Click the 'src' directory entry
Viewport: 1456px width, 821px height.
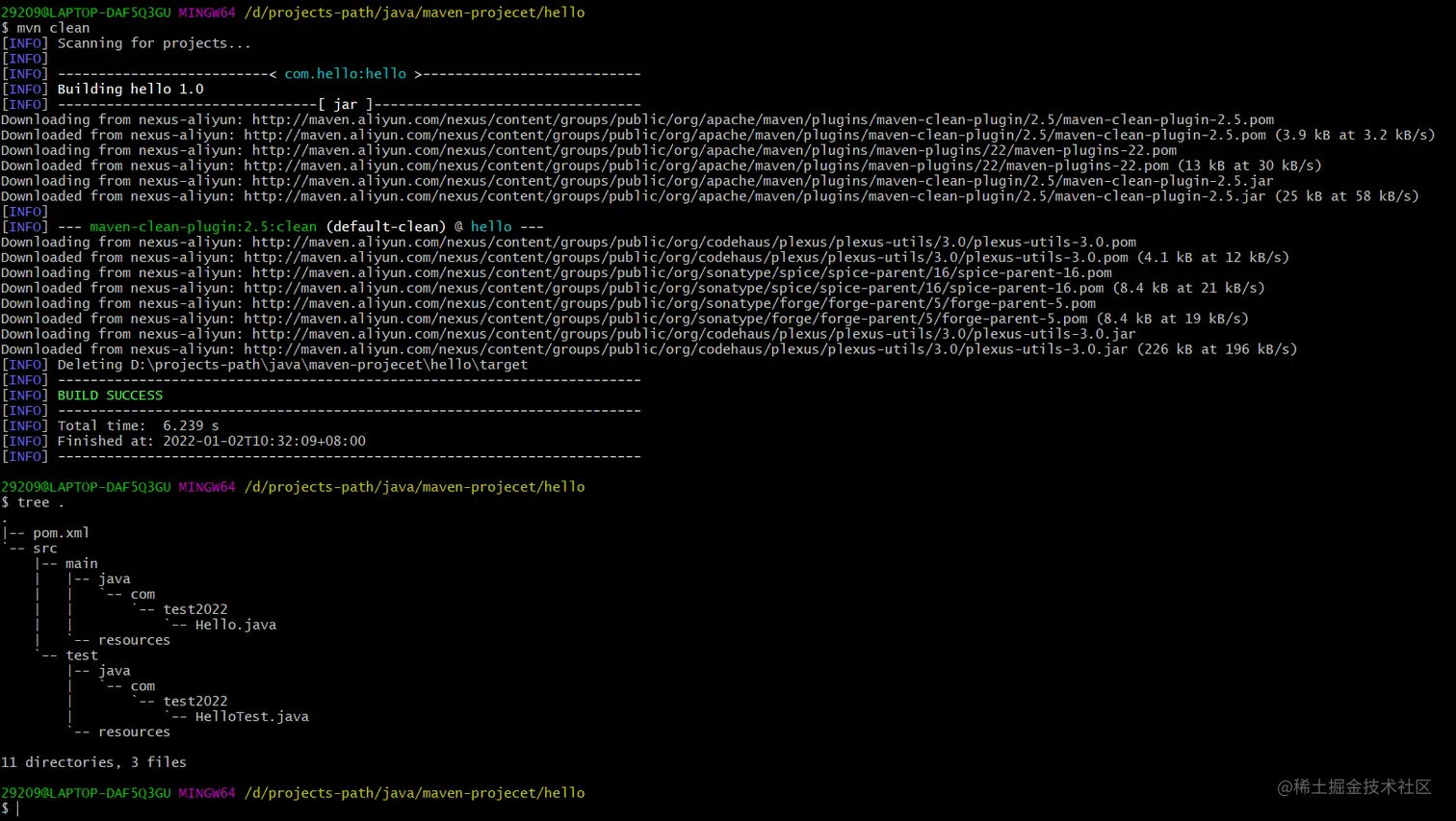coord(45,549)
